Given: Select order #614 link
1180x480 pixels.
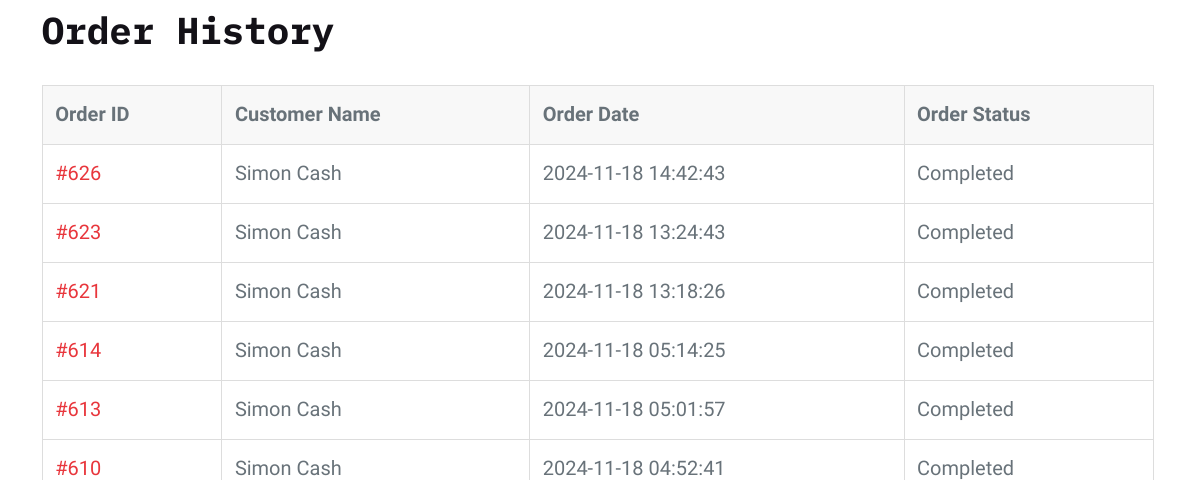Looking at the screenshot, I should (x=78, y=350).
